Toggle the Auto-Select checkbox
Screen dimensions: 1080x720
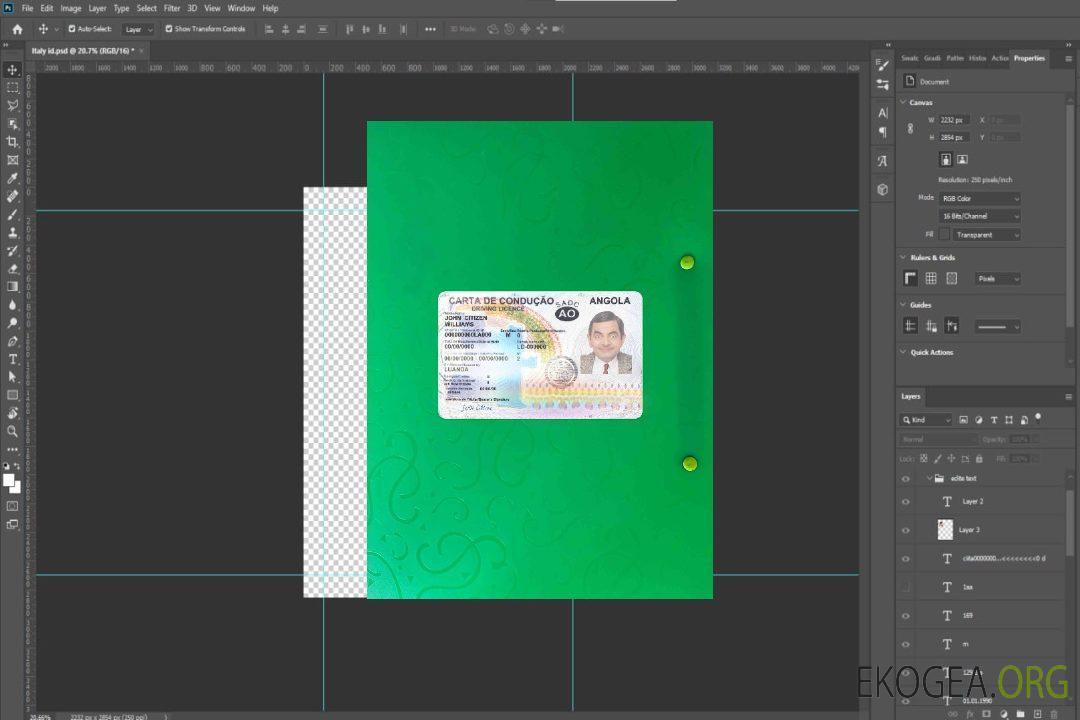pyautogui.click(x=72, y=29)
